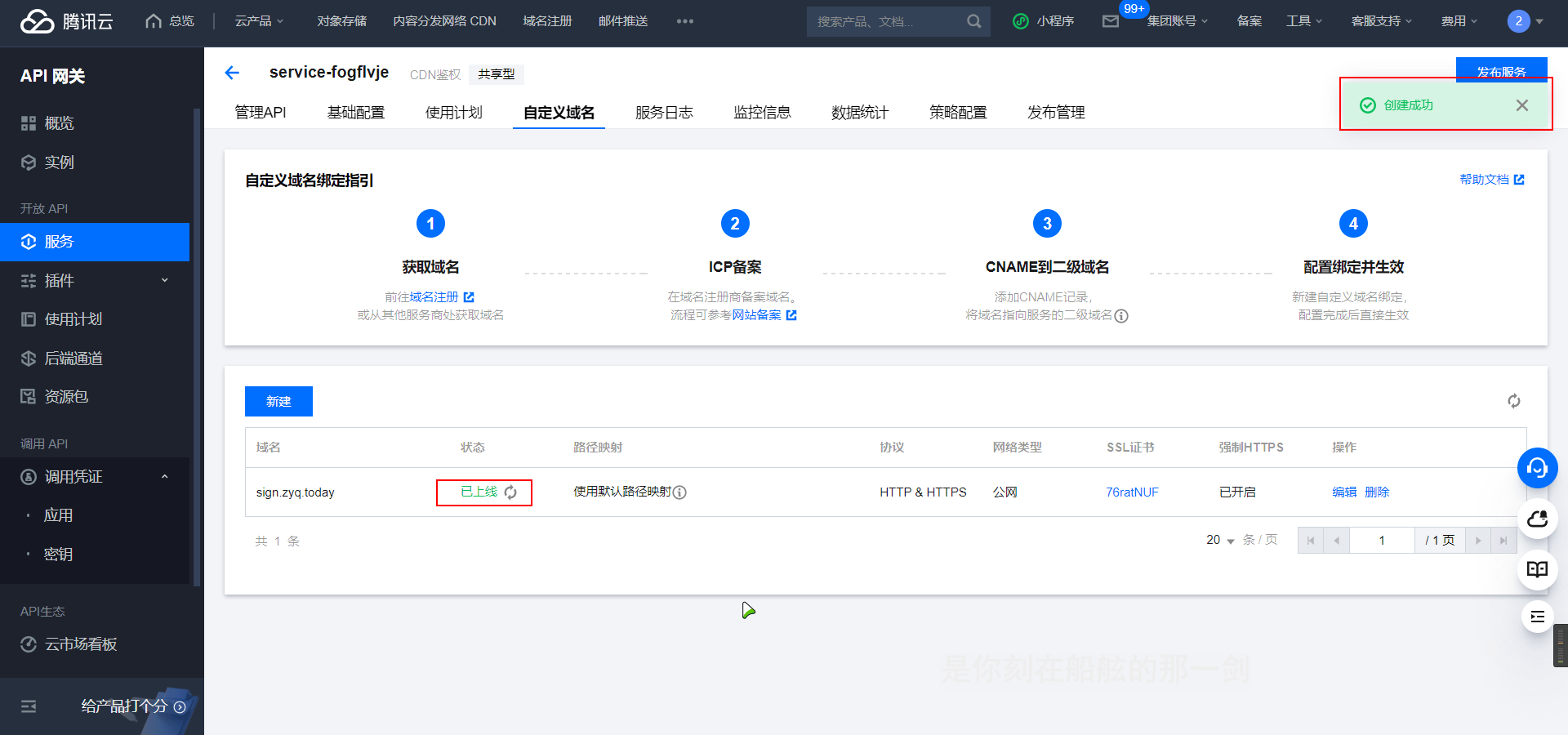
Task: Click the 小程序 mini program icon
Action: click(1019, 21)
